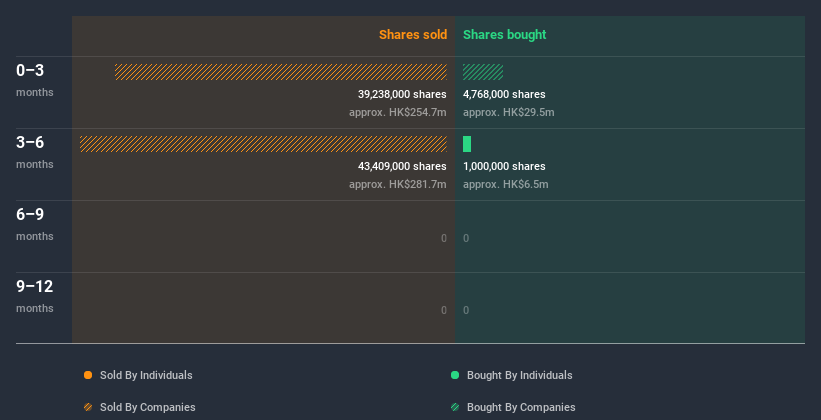Click the 0–3 months orange sold bar

point(281,72)
